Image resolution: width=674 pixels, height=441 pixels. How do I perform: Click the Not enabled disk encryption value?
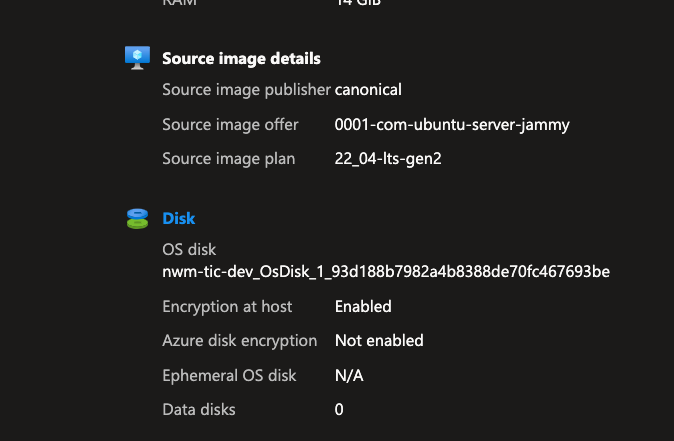click(x=379, y=340)
